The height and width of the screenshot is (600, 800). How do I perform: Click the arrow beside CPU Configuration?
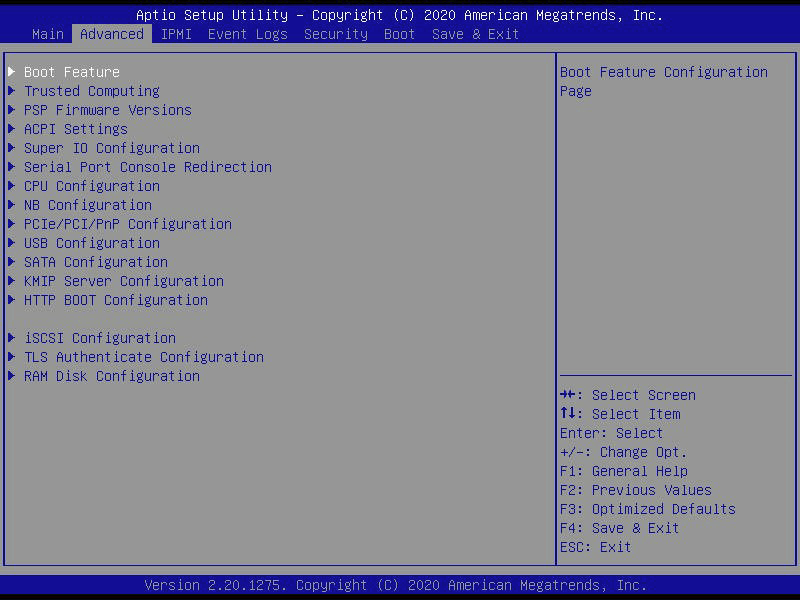[x=12, y=185]
